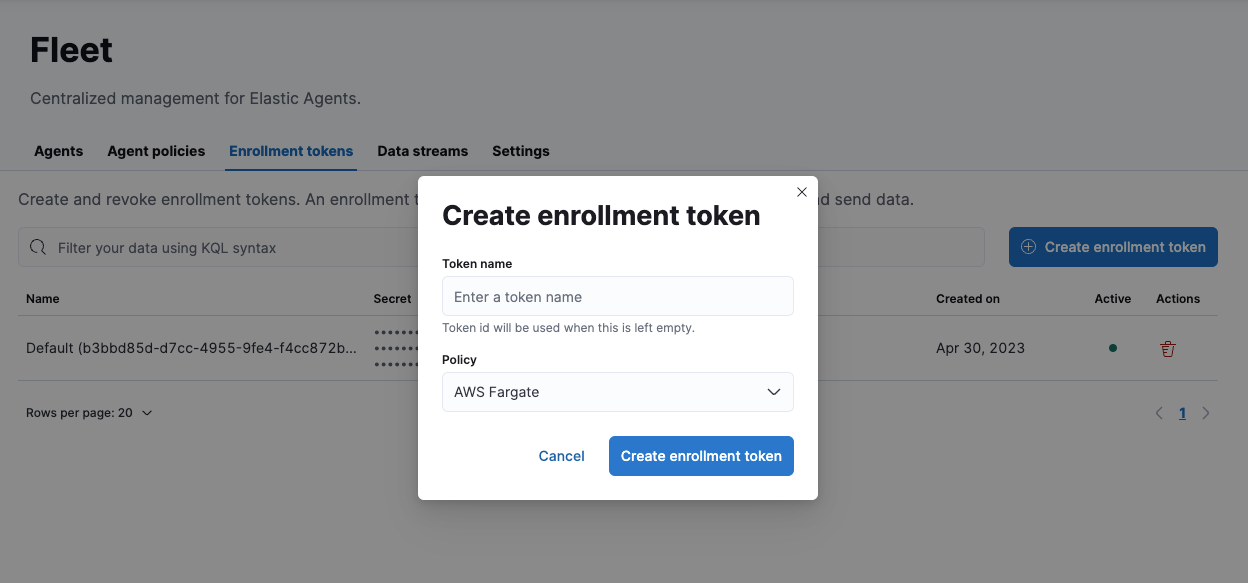Select page 1 pagination link
The image size is (1248, 583).
pos(1182,413)
